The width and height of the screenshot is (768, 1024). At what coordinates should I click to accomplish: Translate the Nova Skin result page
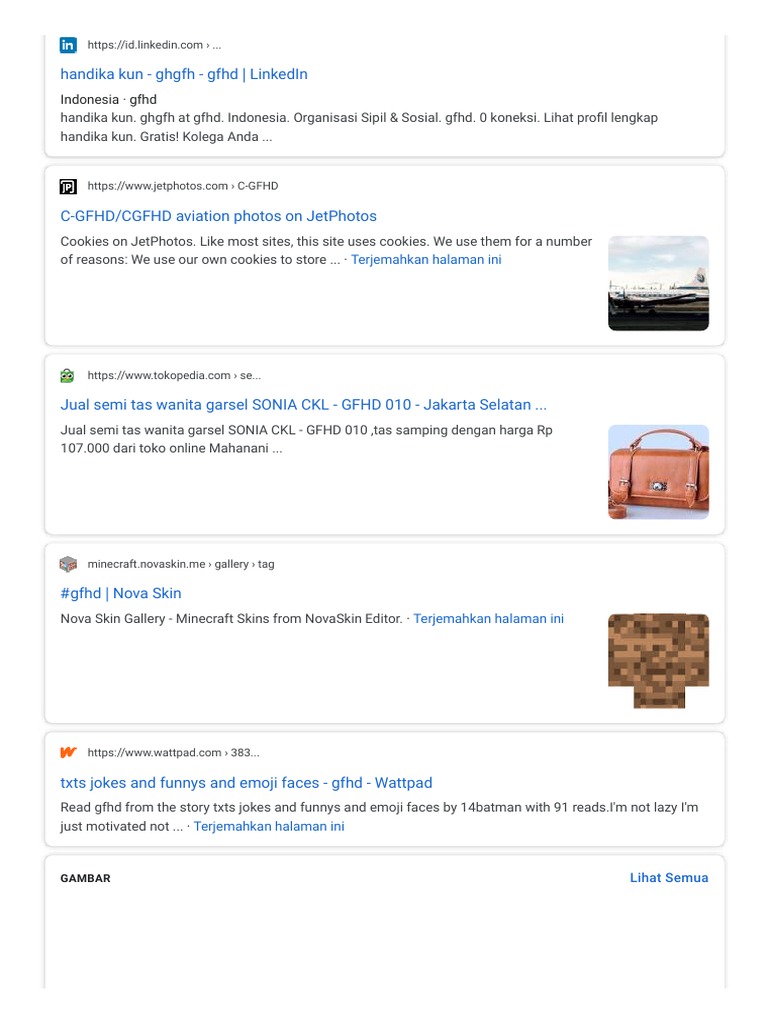click(x=488, y=619)
